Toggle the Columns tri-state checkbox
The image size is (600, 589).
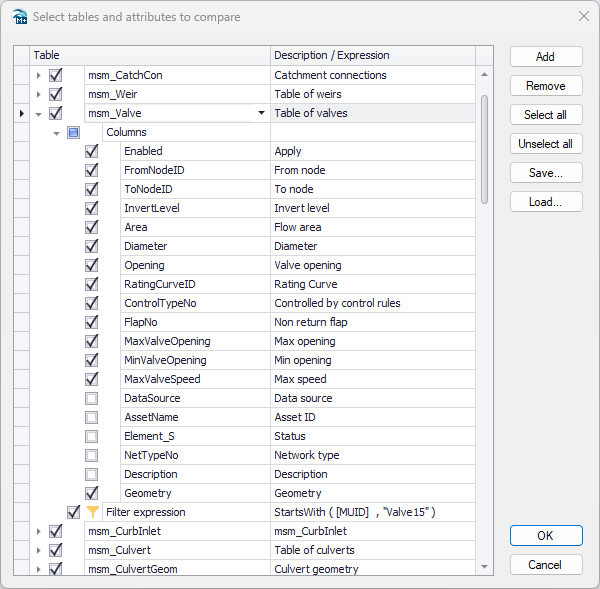click(x=73, y=132)
